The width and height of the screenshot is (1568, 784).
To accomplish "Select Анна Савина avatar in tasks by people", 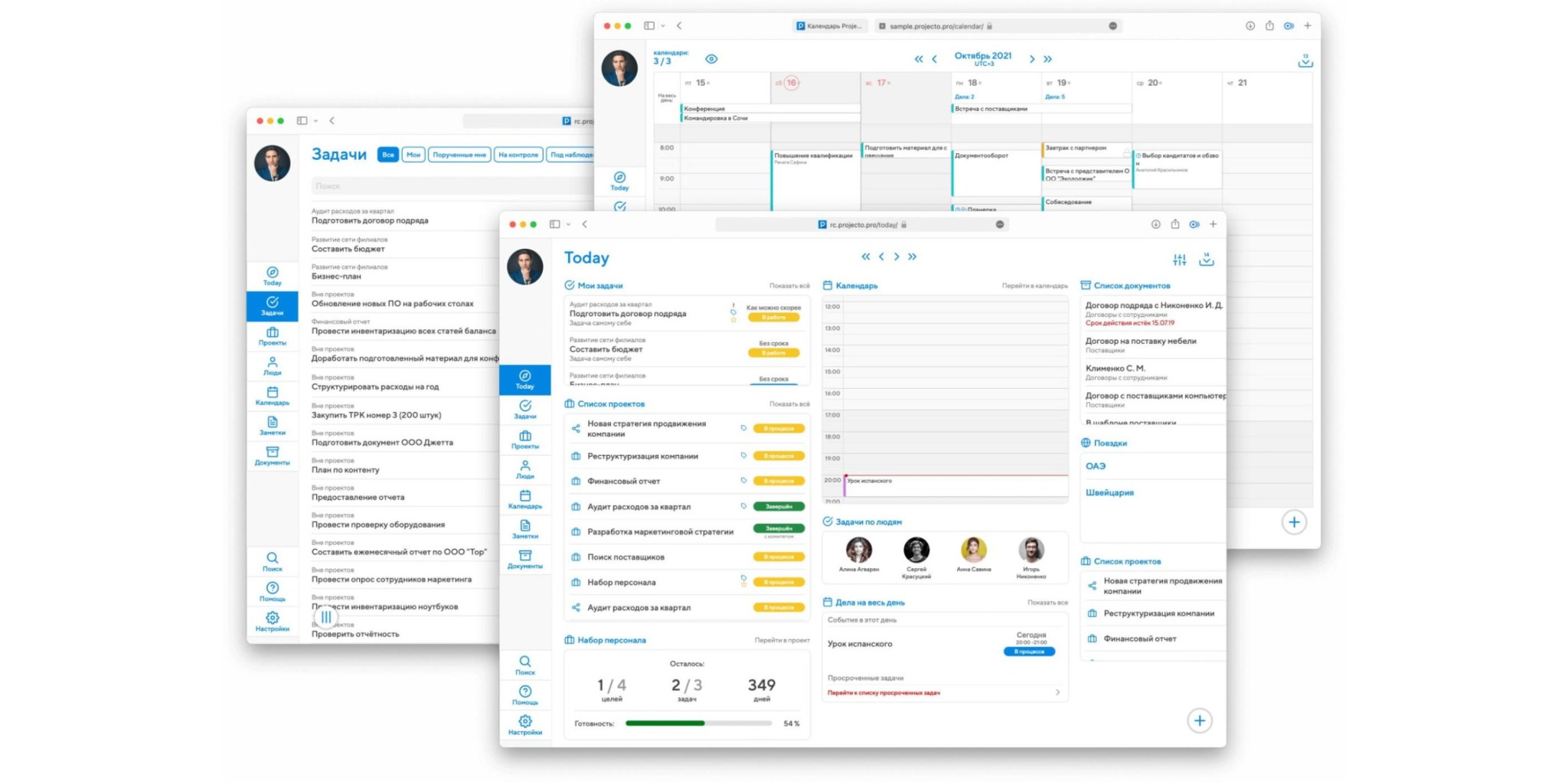I will [x=973, y=549].
